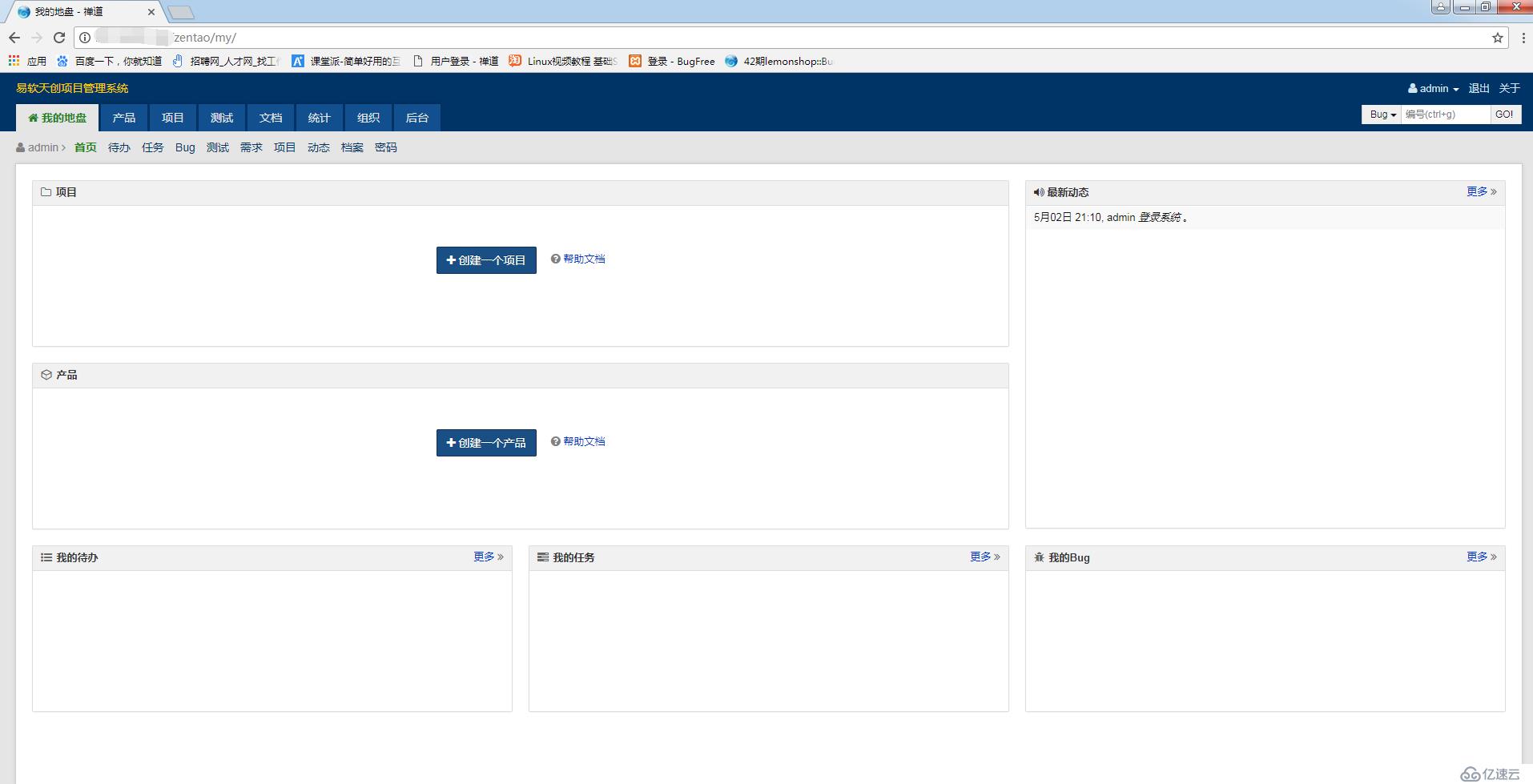Click the 关于 about link
The width and height of the screenshot is (1533, 784).
1509,88
